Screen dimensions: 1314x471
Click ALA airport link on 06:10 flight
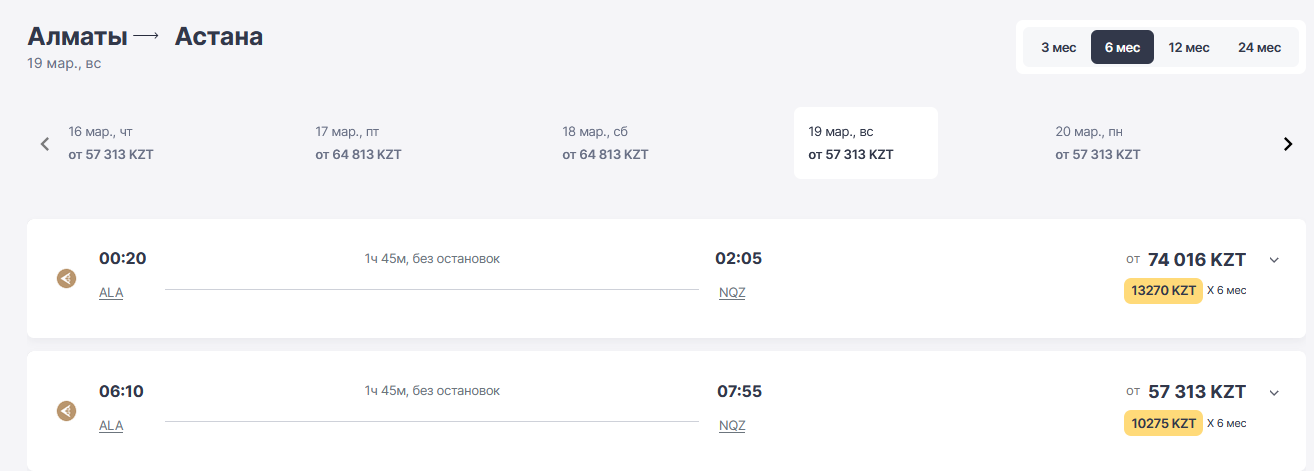click(x=111, y=425)
